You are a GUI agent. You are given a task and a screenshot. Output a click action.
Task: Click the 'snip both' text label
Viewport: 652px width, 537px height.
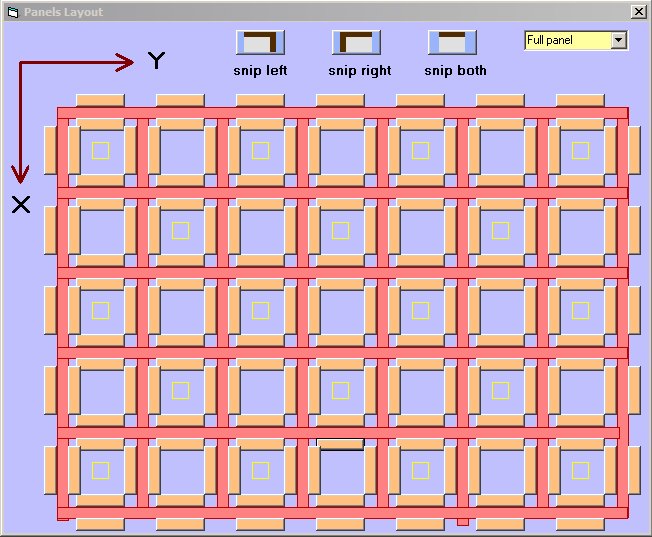455,71
